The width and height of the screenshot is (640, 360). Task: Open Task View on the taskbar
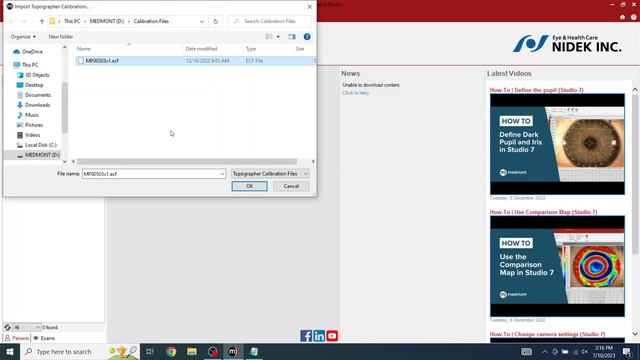click(149, 351)
